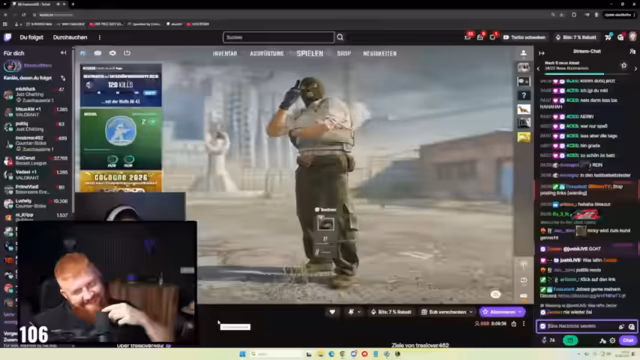The image size is (640, 360).
Task: Open the three-dot menu next to Durchsuchen
Action: click(x=100, y=38)
